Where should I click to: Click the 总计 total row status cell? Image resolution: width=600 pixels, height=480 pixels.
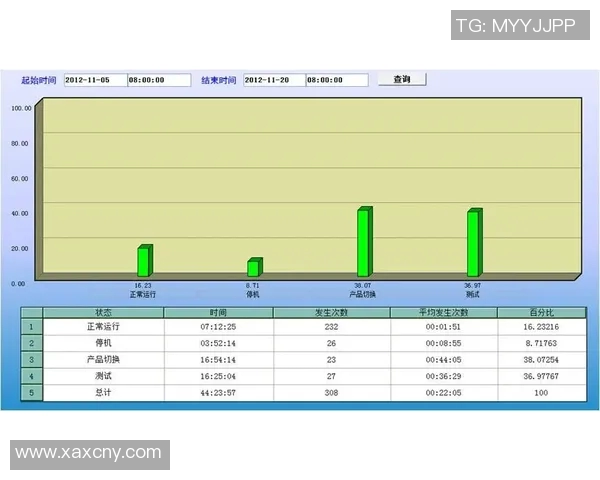click(x=103, y=393)
